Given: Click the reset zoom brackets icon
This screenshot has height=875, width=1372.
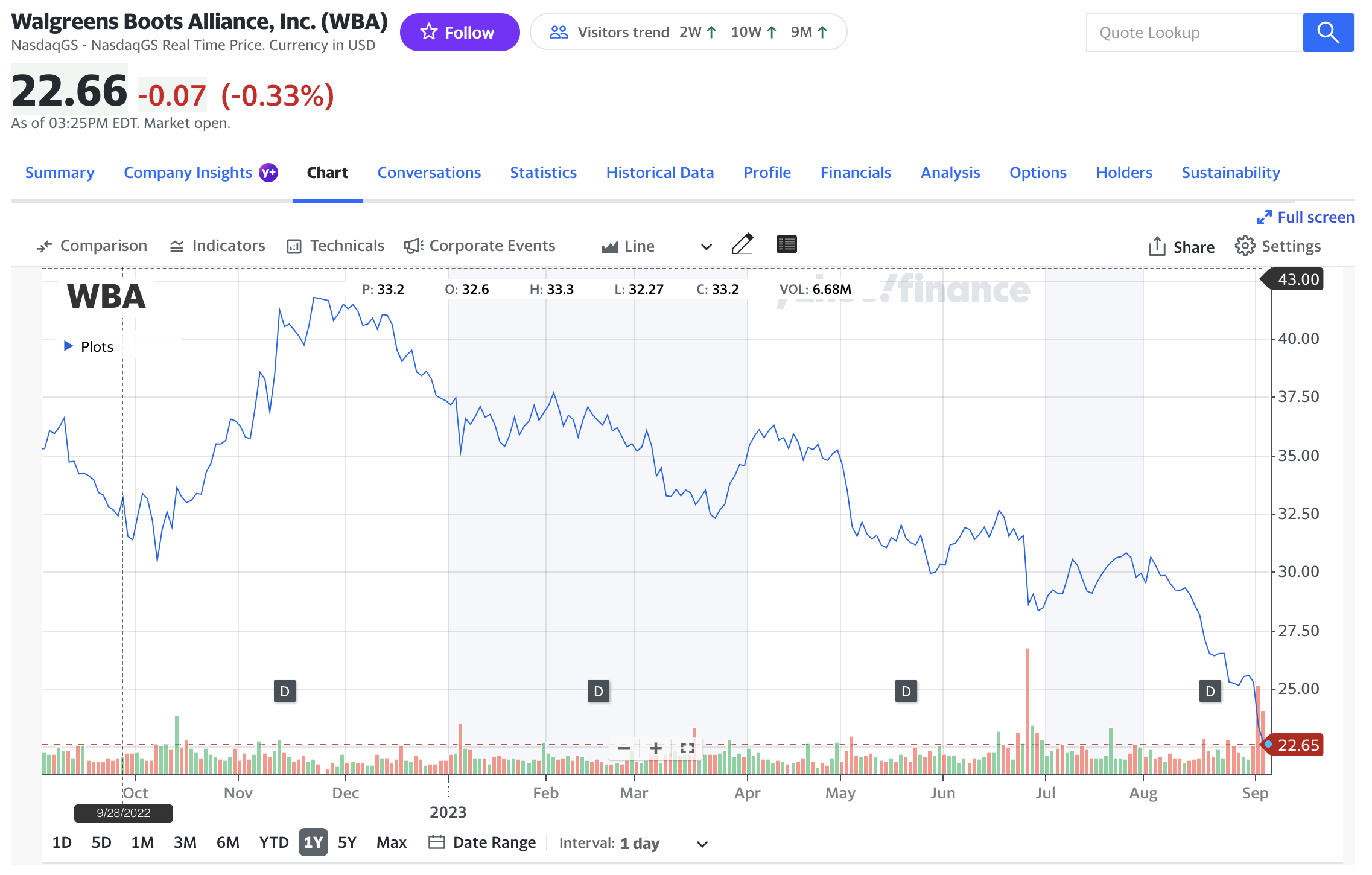Looking at the screenshot, I should pos(687,748).
